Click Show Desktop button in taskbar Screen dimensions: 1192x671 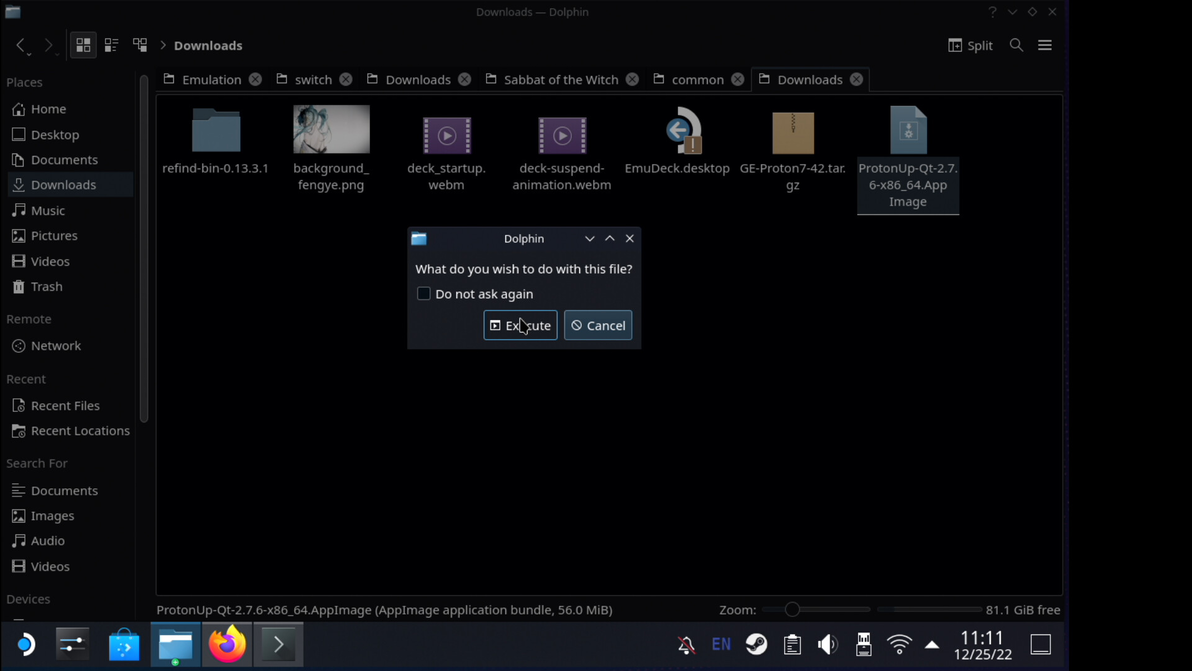[x=1041, y=644]
